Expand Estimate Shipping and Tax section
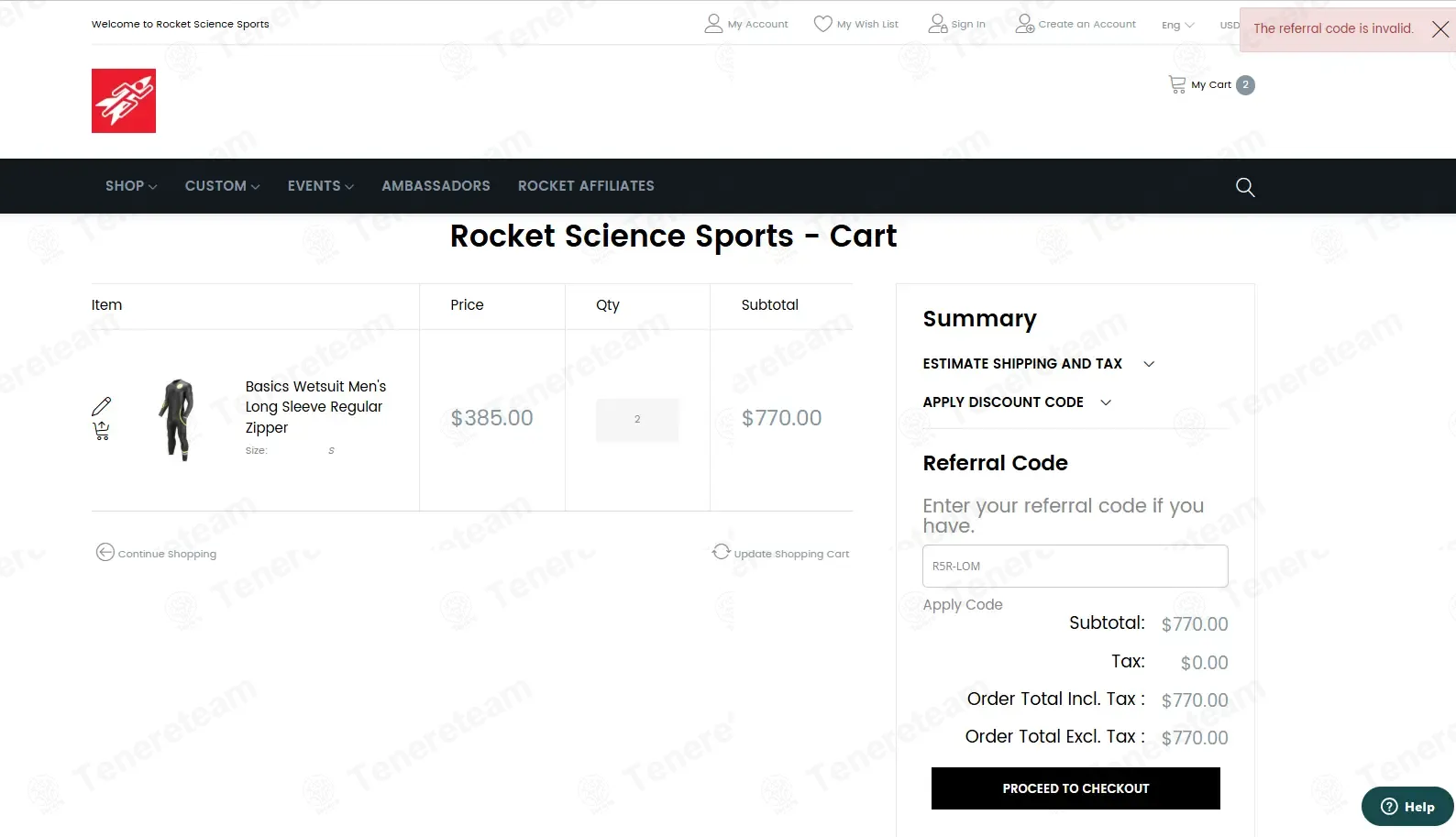 click(1039, 364)
